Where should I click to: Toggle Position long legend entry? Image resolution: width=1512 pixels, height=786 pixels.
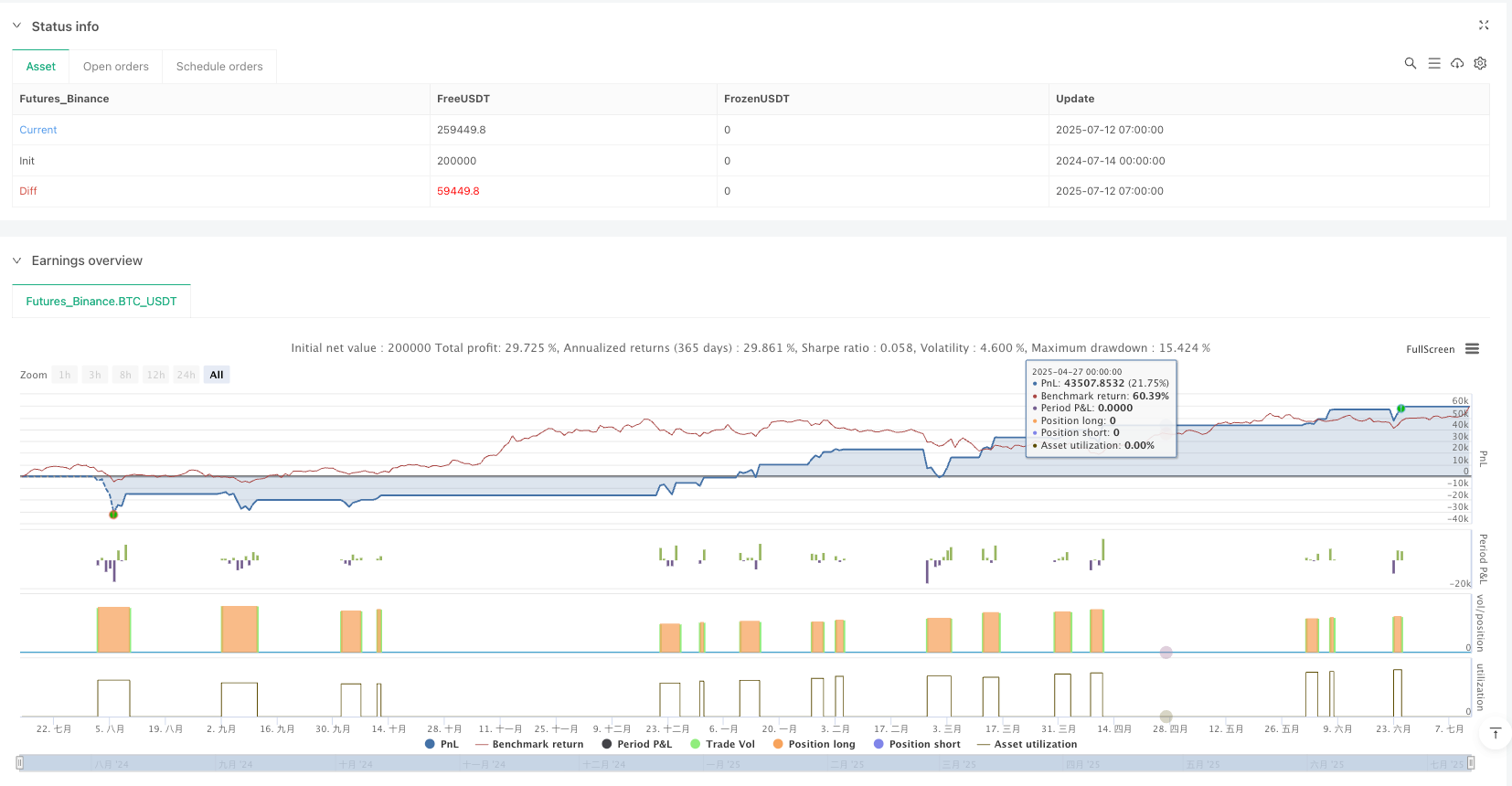[814, 744]
